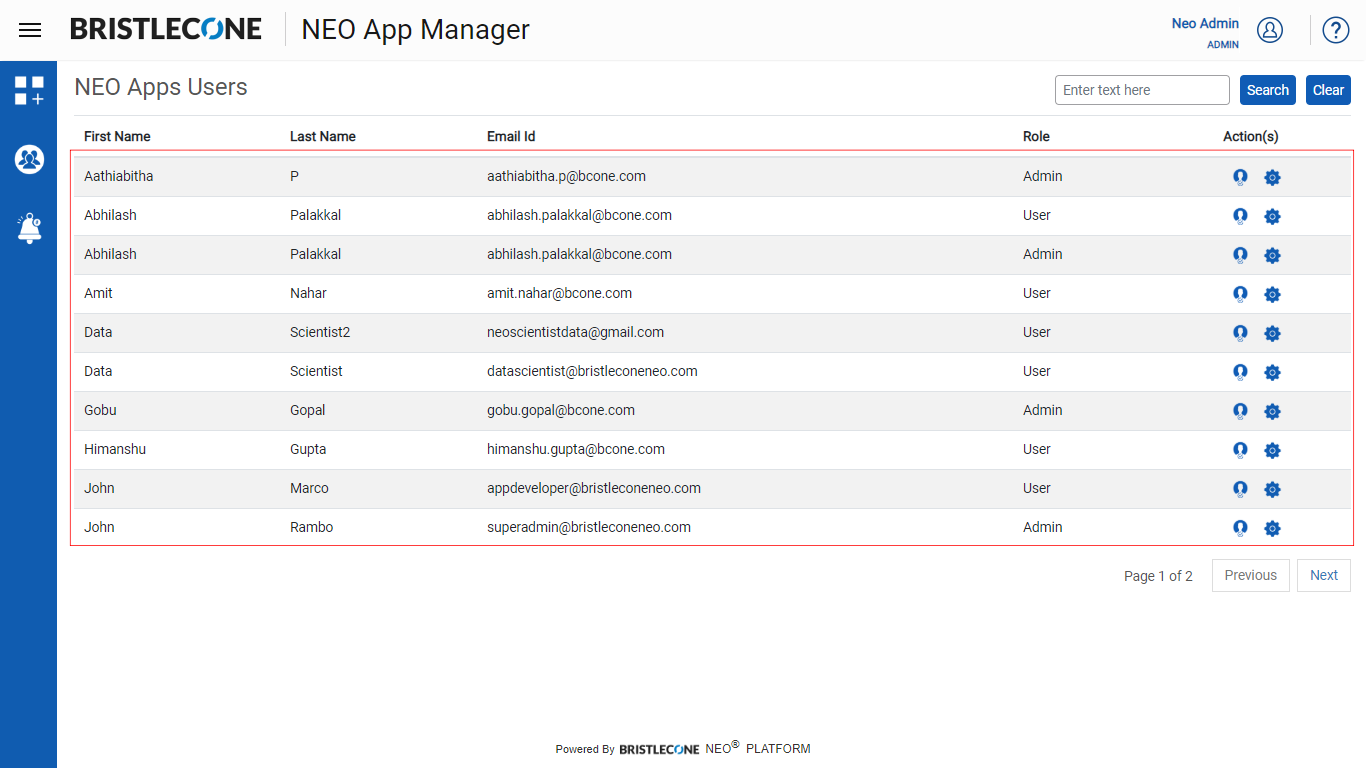Click the First Name column header
The image size is (1366, 768).
click(117, 136)
